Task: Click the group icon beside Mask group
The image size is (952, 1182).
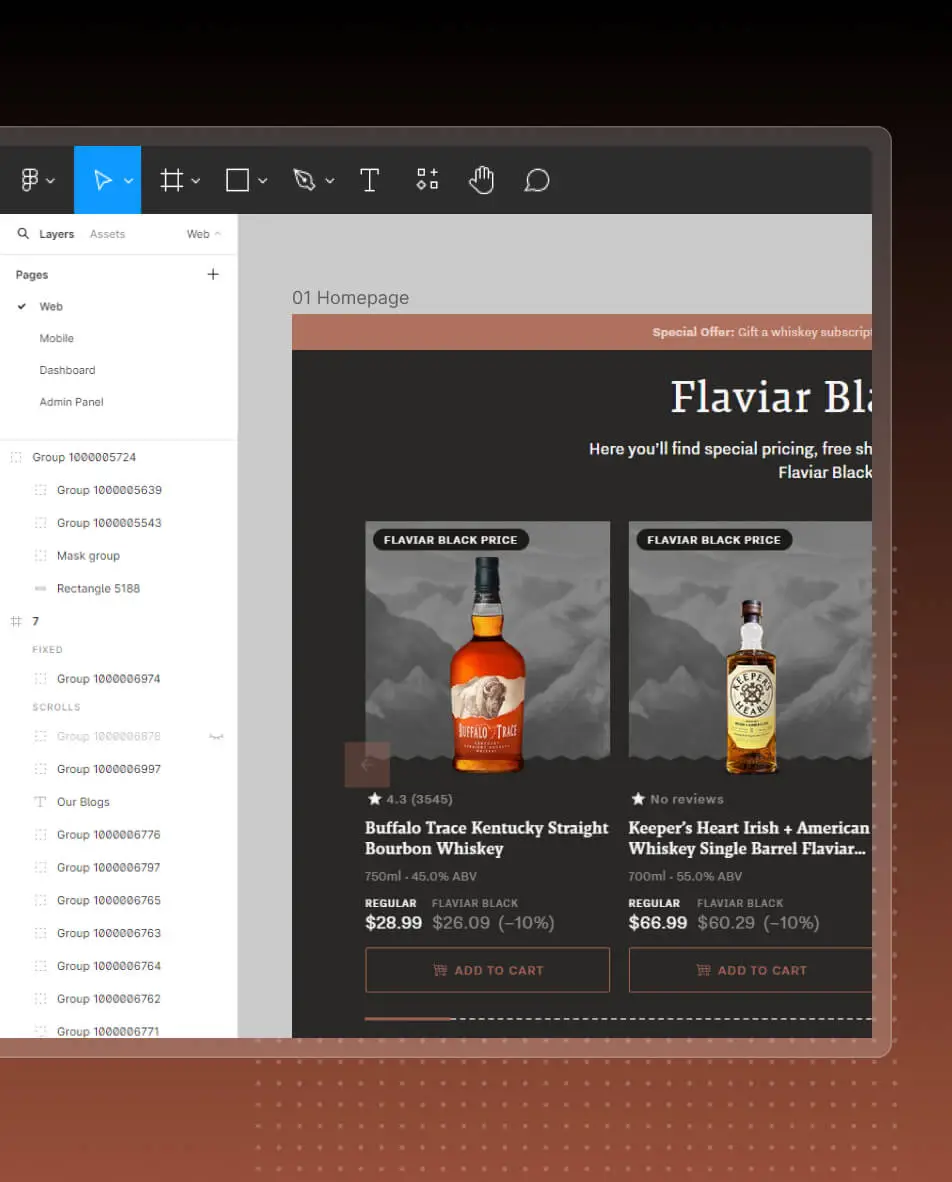Action: tap(41, 556)
